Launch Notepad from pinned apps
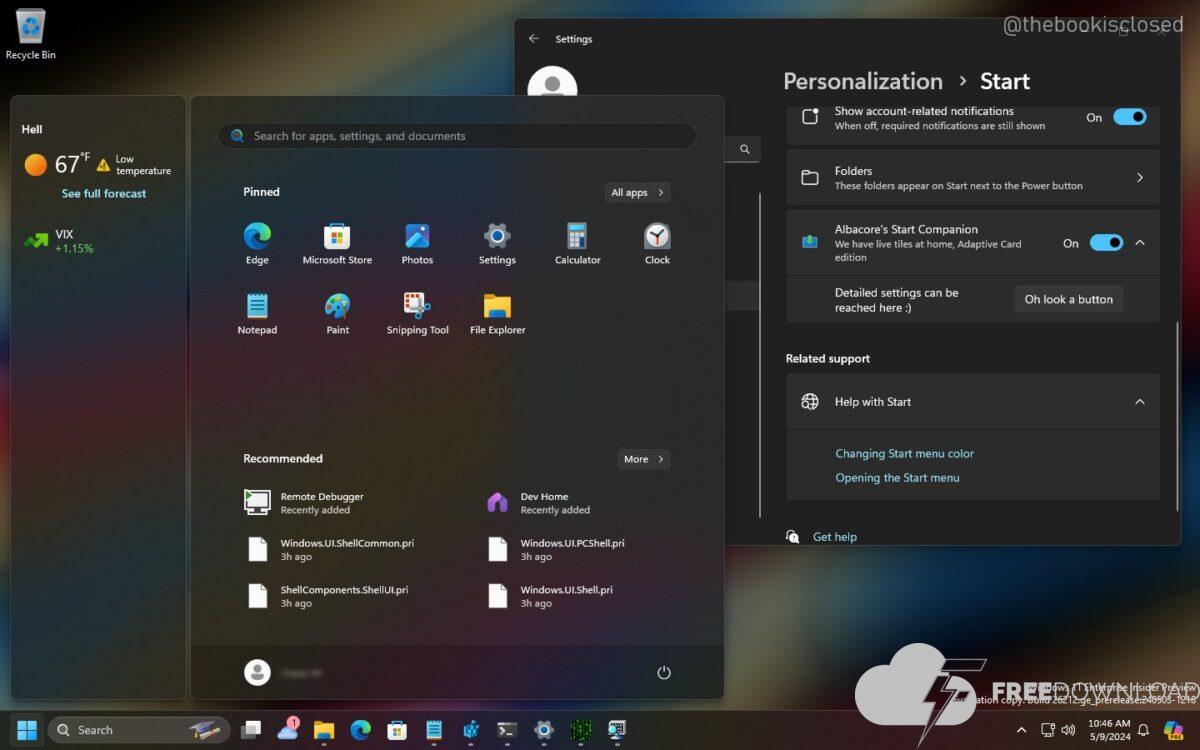Viewport: 1200px width, 750px height. (257, 314)
